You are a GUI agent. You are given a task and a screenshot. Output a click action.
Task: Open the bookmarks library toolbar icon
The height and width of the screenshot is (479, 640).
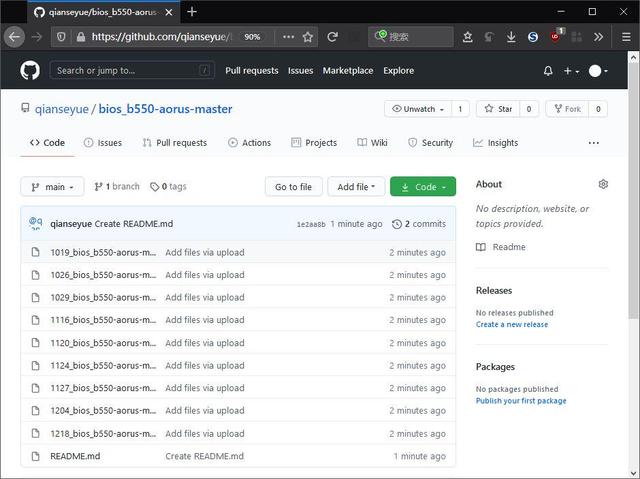[x=467, y=37]
